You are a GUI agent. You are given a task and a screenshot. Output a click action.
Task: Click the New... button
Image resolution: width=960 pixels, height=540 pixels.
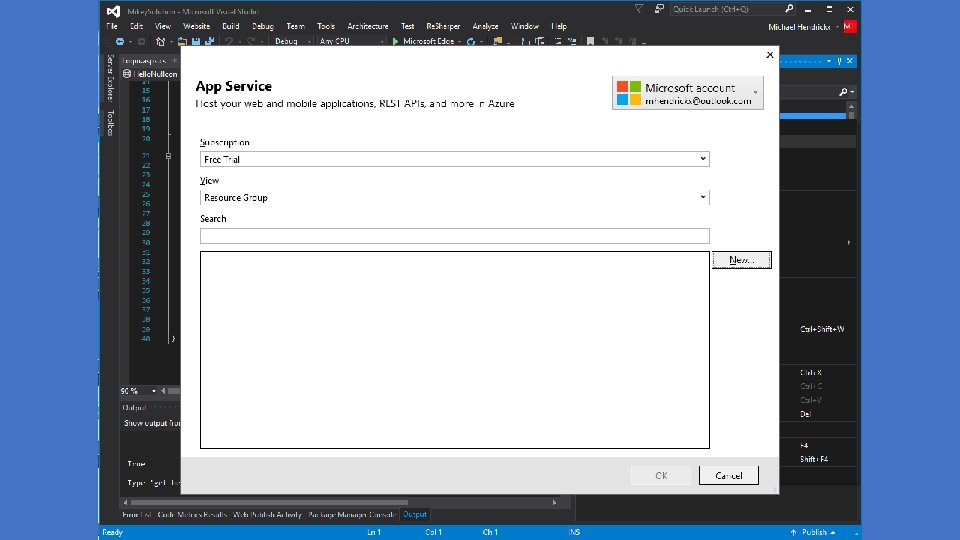coord(741,260)
